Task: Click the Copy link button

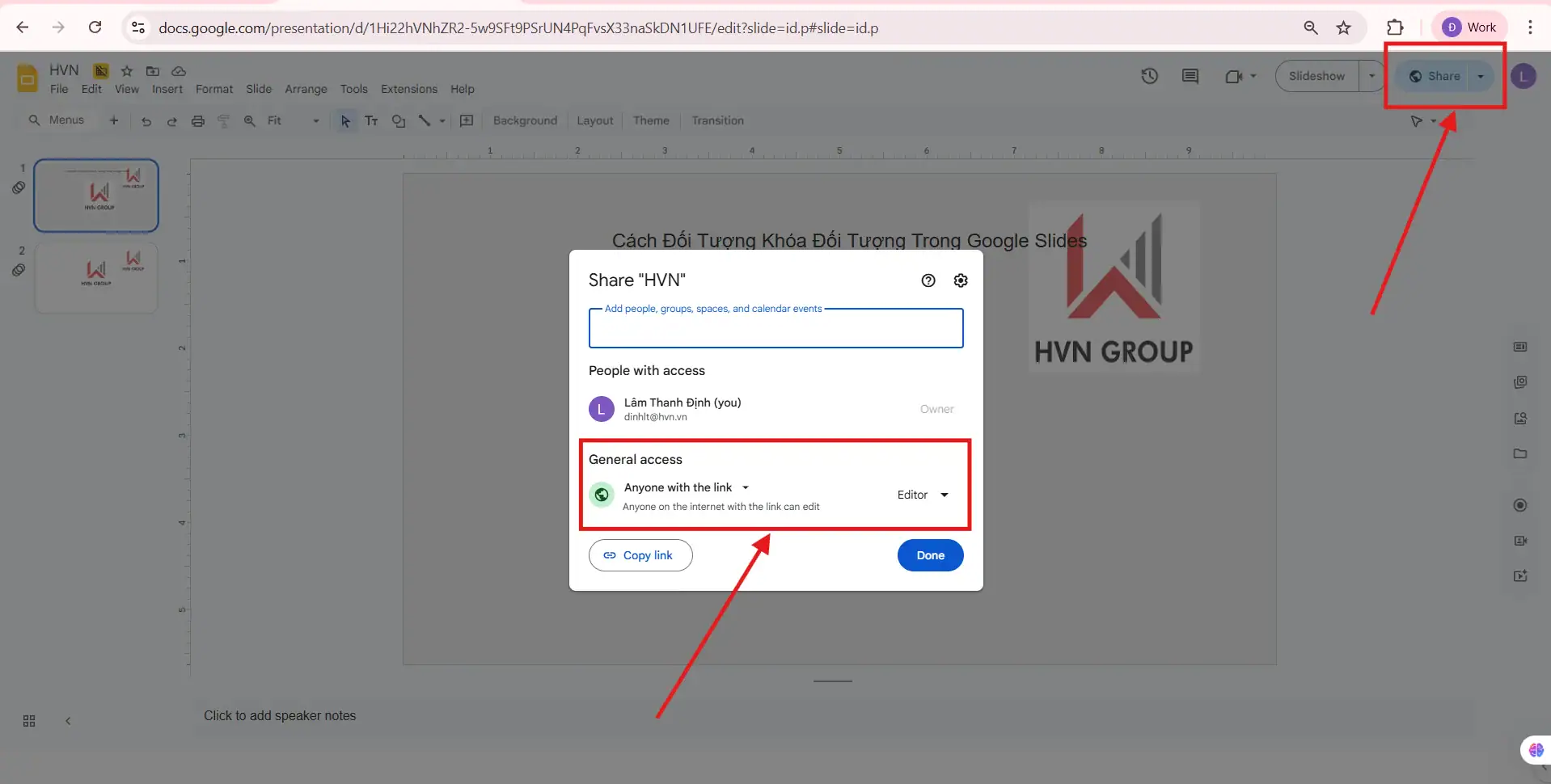Action: coord(640,555)
